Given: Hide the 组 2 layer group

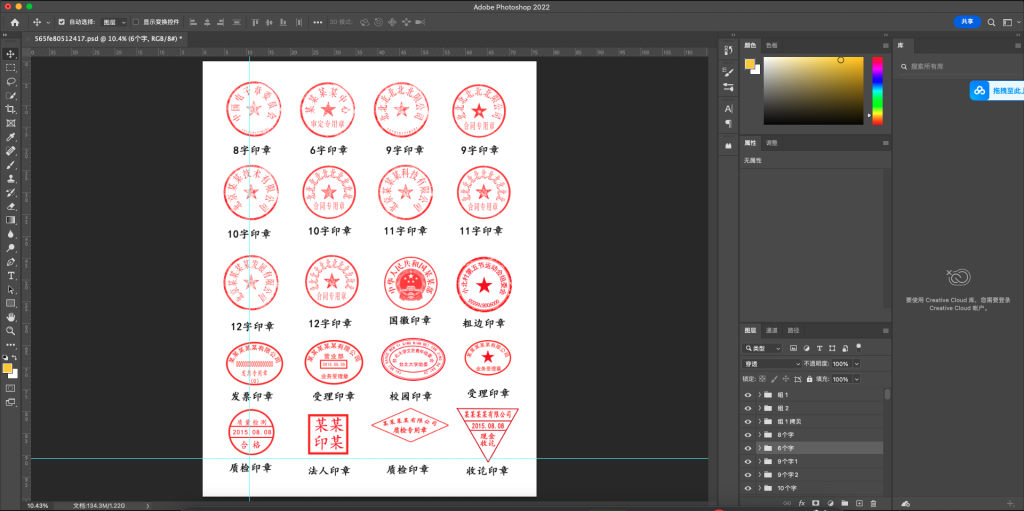Looking at the screenshot, I should tap(748, 408).
